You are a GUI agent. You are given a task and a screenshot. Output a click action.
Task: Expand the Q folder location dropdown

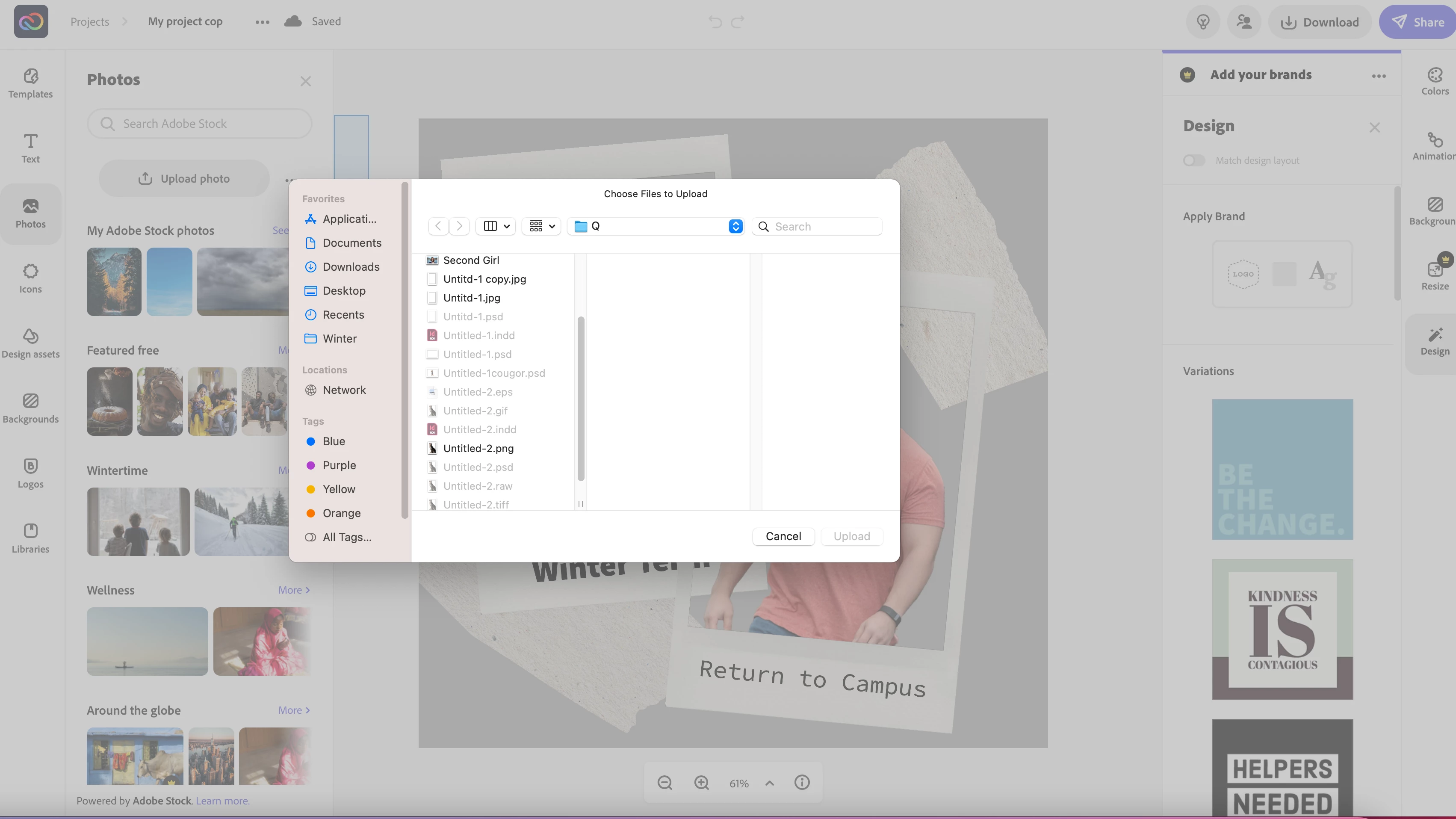tap(735, 226)
